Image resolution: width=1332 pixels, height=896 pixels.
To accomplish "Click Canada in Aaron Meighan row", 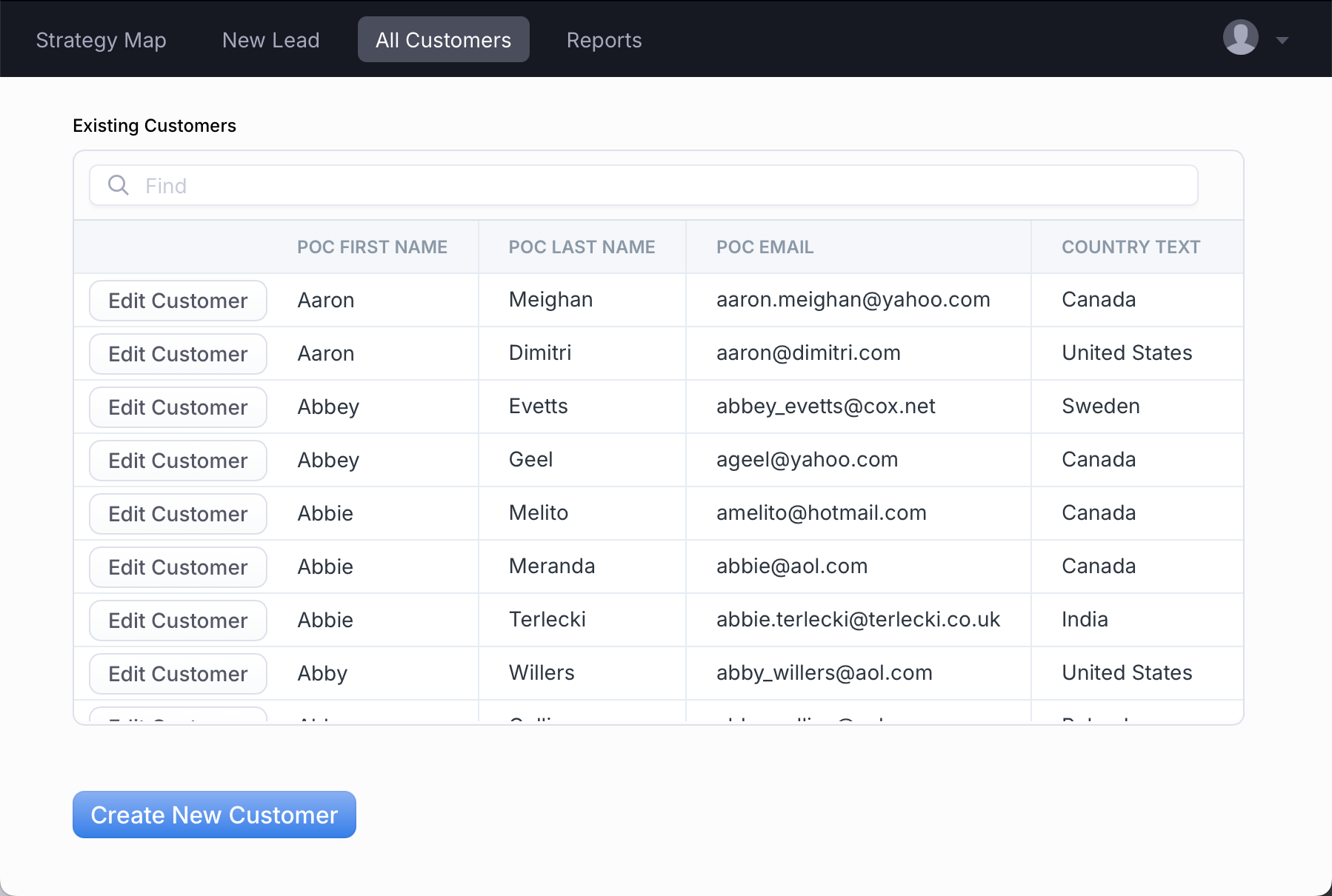I will coord(1099,300).
